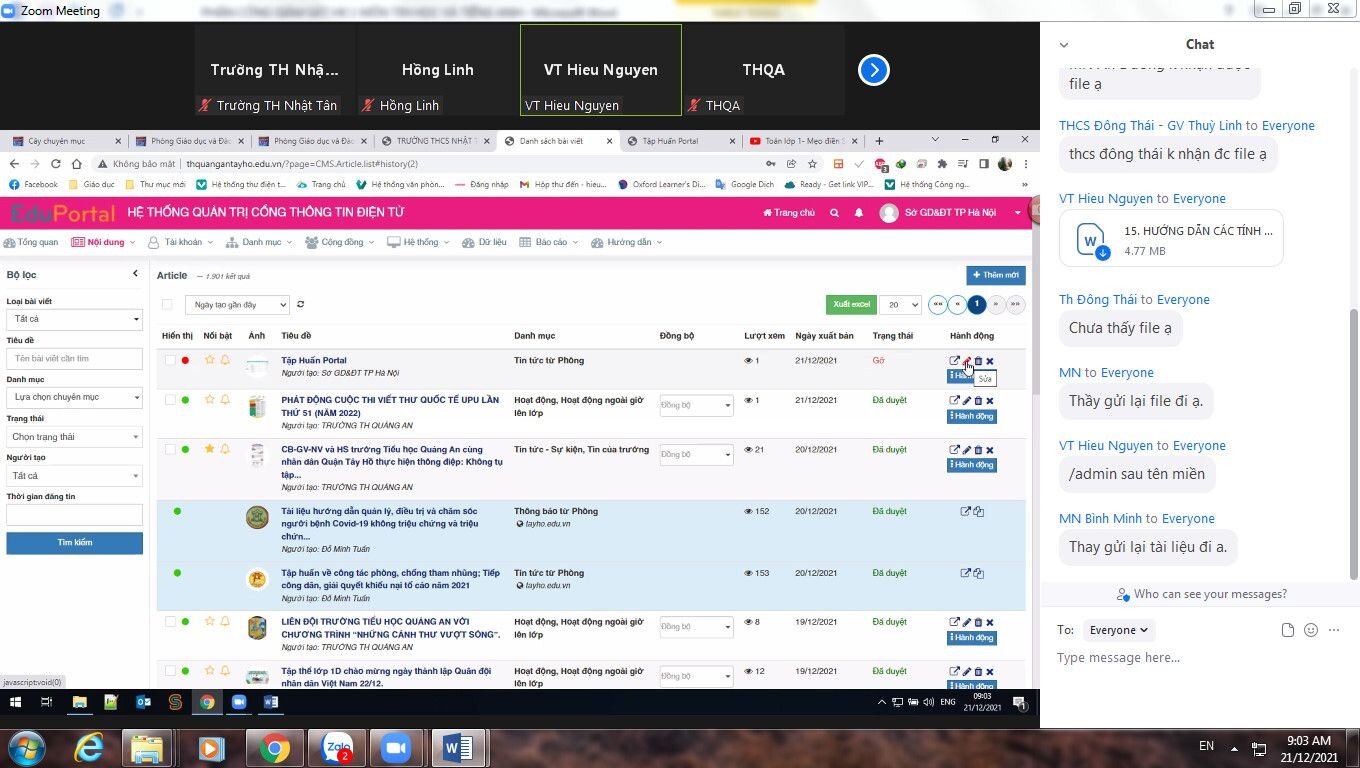This screenshot has width=1360, height=768.
Task: Check the checkbox on the Tập Huấn Portal row
Action: click(x=169, y=360)
